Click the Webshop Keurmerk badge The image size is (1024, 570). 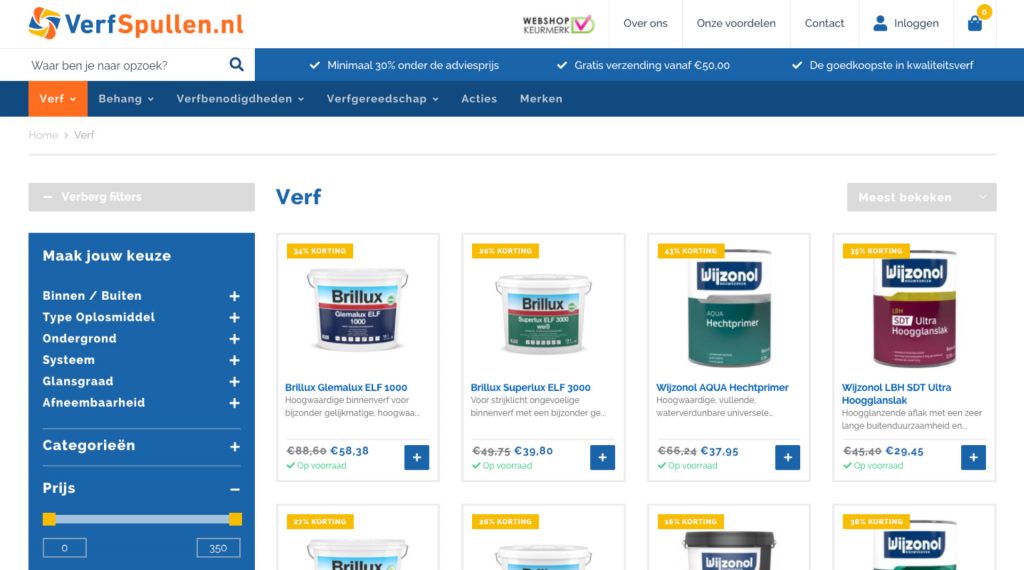(558, 24)
